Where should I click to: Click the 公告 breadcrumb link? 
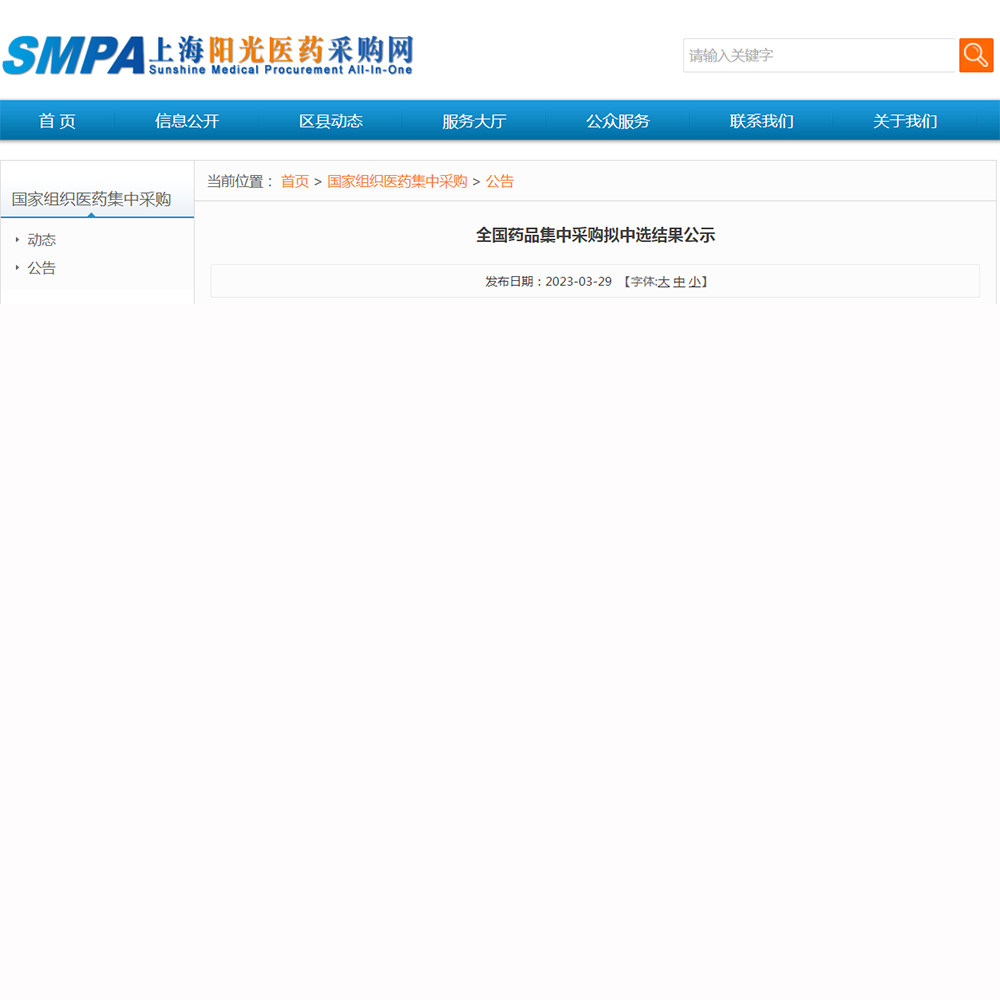tap(500, 181)
